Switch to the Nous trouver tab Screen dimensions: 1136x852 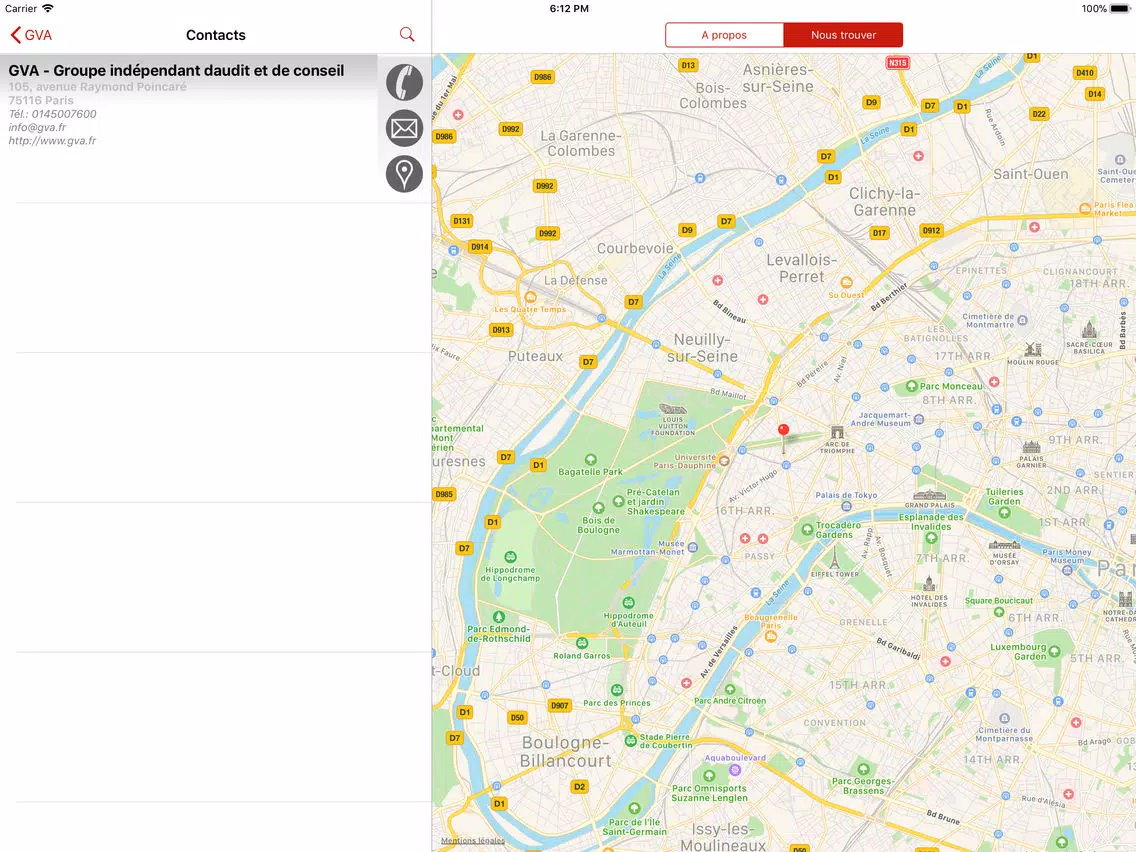pyautogui.click(x=843, y=35)
